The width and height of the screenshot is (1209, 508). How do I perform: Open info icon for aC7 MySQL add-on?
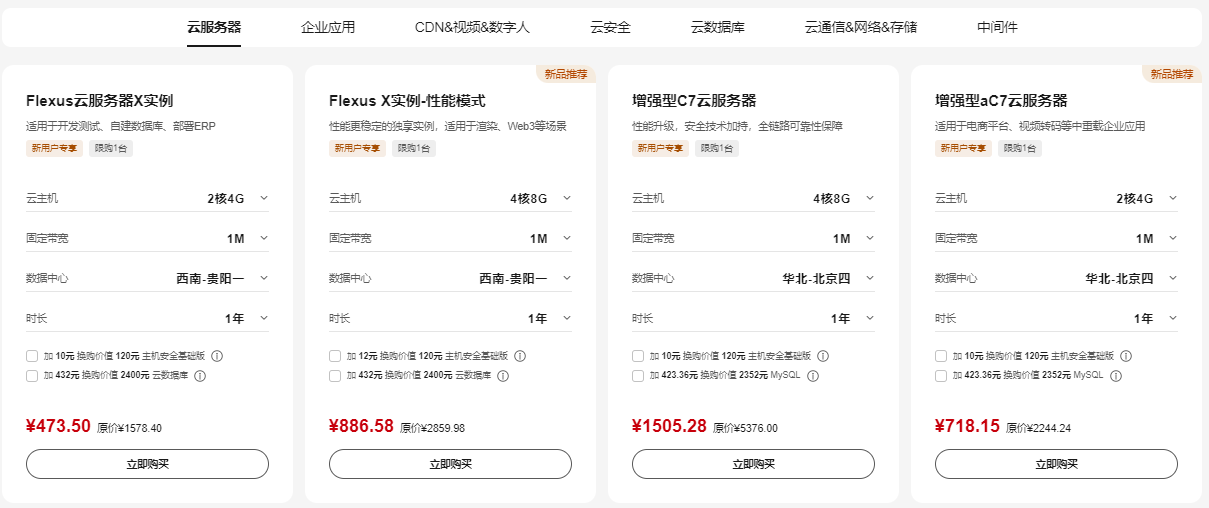1115,376
